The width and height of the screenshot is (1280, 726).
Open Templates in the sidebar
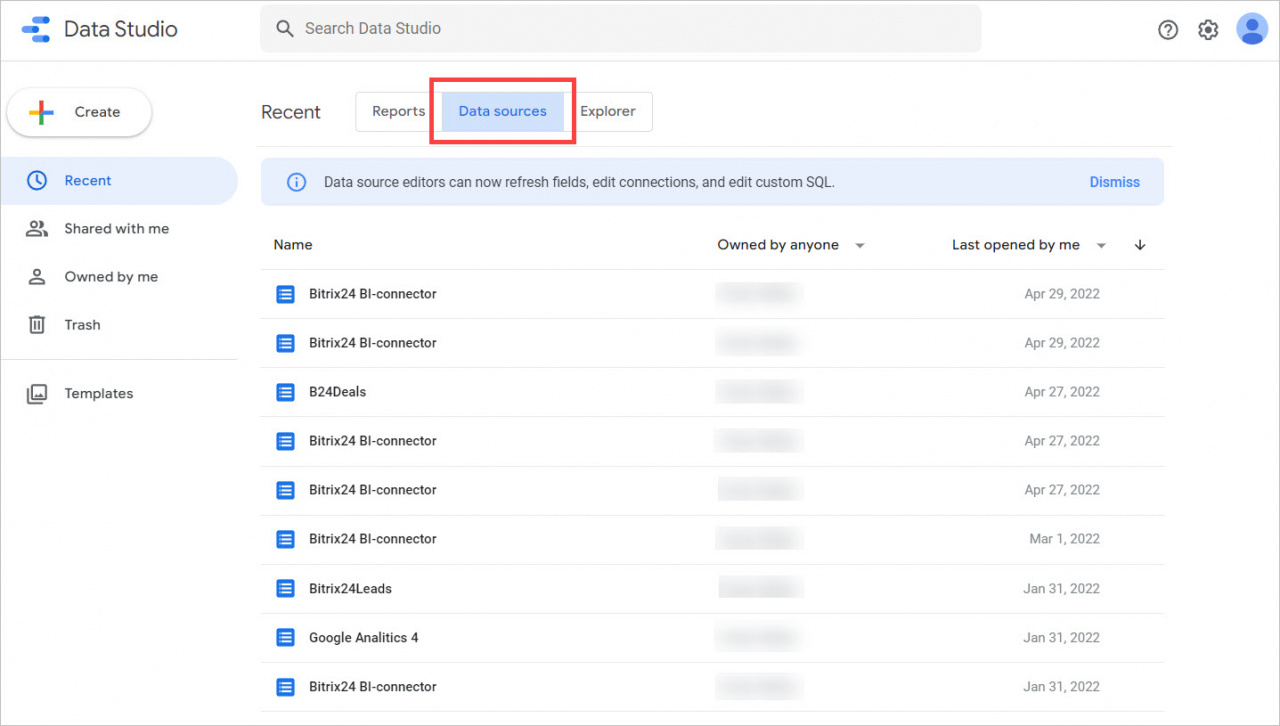[119, 394]
